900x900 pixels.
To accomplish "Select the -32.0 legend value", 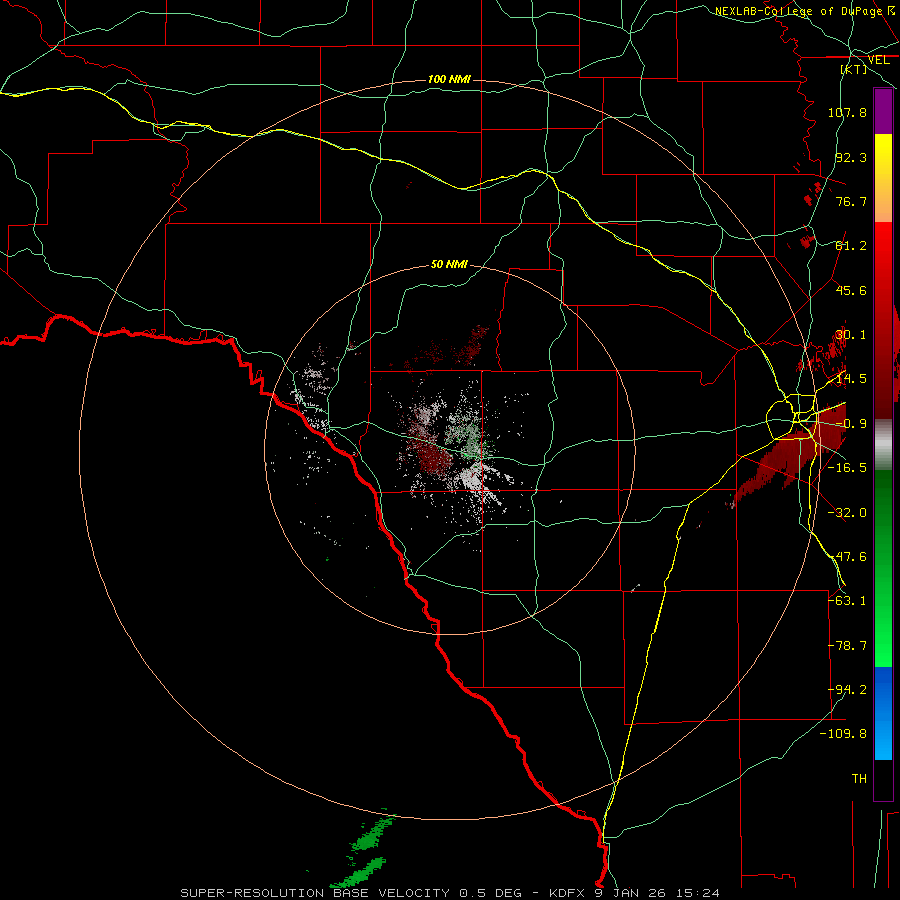I will pos(847,513).
